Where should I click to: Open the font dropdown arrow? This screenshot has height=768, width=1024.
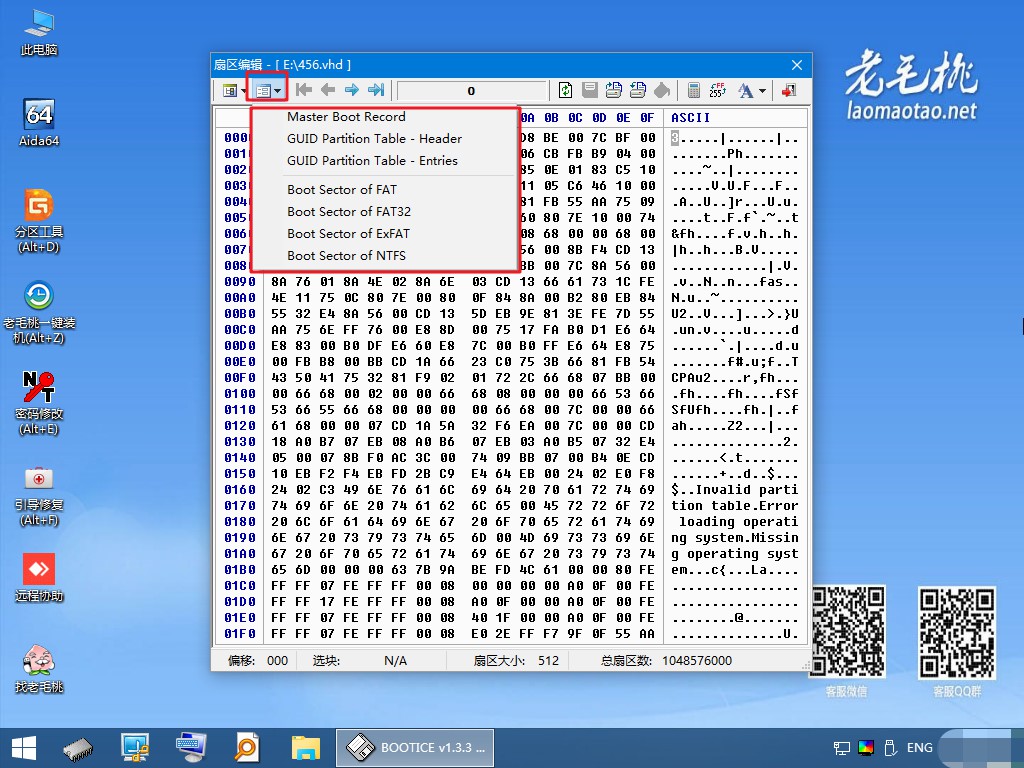coord(762,91)
